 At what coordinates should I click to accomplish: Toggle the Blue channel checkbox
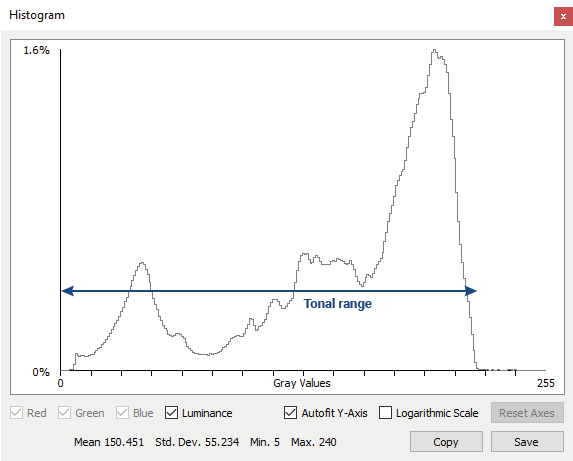point(122,413)
